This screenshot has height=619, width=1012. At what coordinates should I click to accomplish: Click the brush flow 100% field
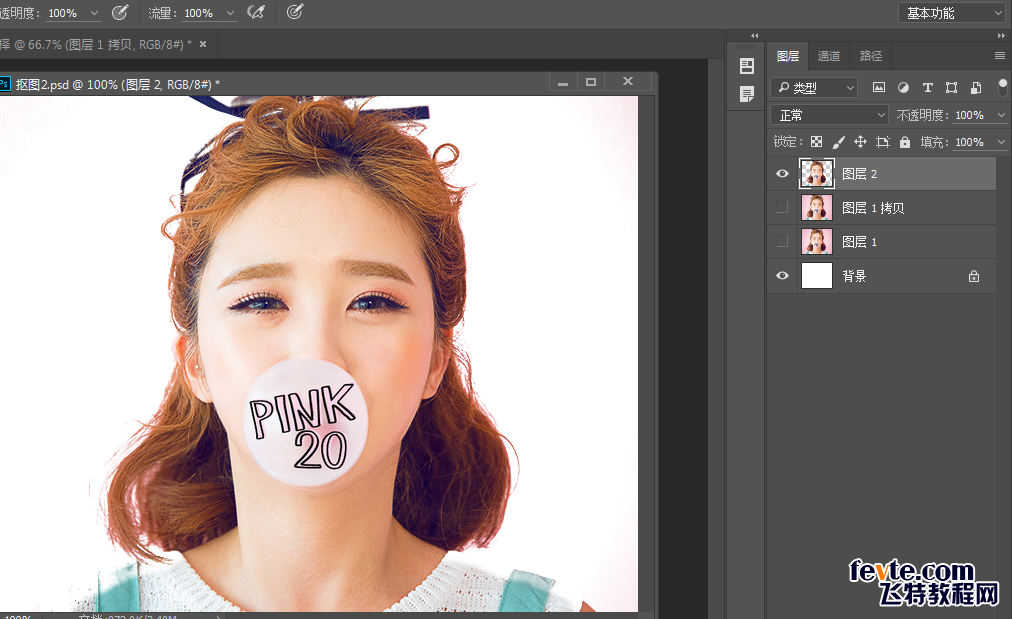click(x=199, y=13)
